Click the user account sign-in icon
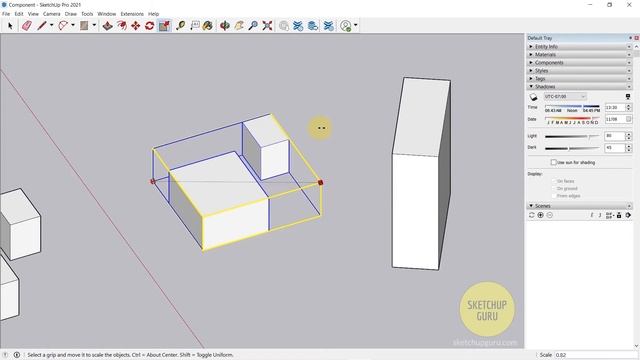This screenshot has height=360, width=640. pos(346,26)
